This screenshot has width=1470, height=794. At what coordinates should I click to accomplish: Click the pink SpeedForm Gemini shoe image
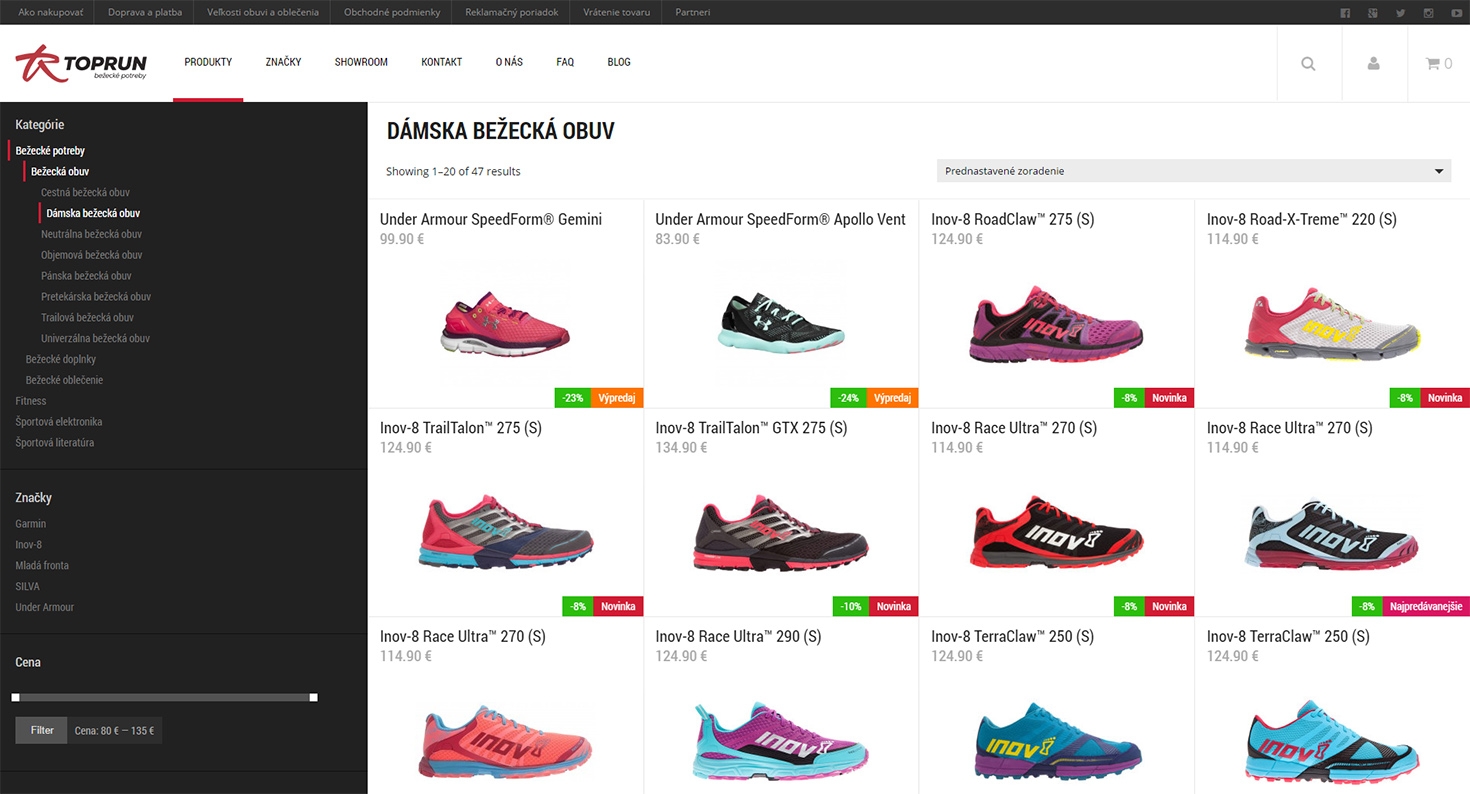(x=506, y=324)
